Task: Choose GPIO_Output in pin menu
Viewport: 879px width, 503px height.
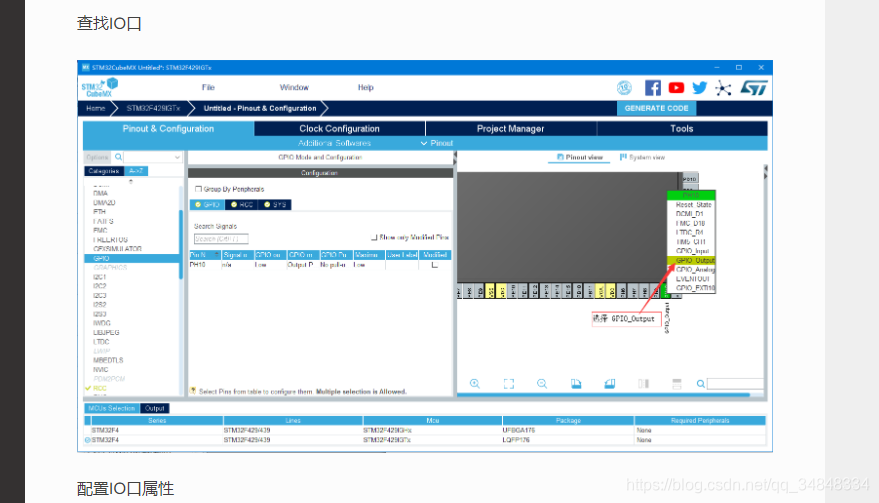Action: point(691,260)
